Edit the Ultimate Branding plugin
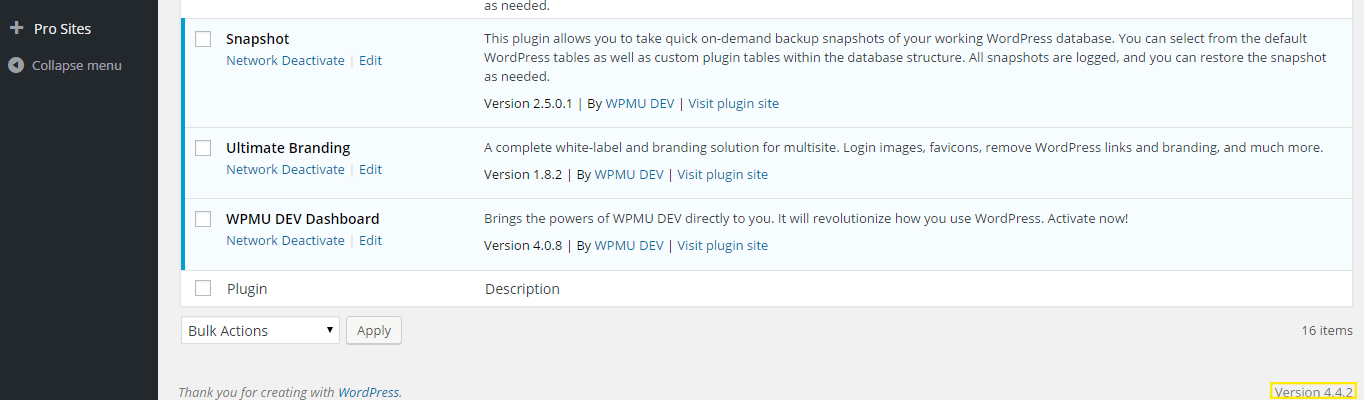The height and width of the screenshot is (400, 1364). click(370, 169)
